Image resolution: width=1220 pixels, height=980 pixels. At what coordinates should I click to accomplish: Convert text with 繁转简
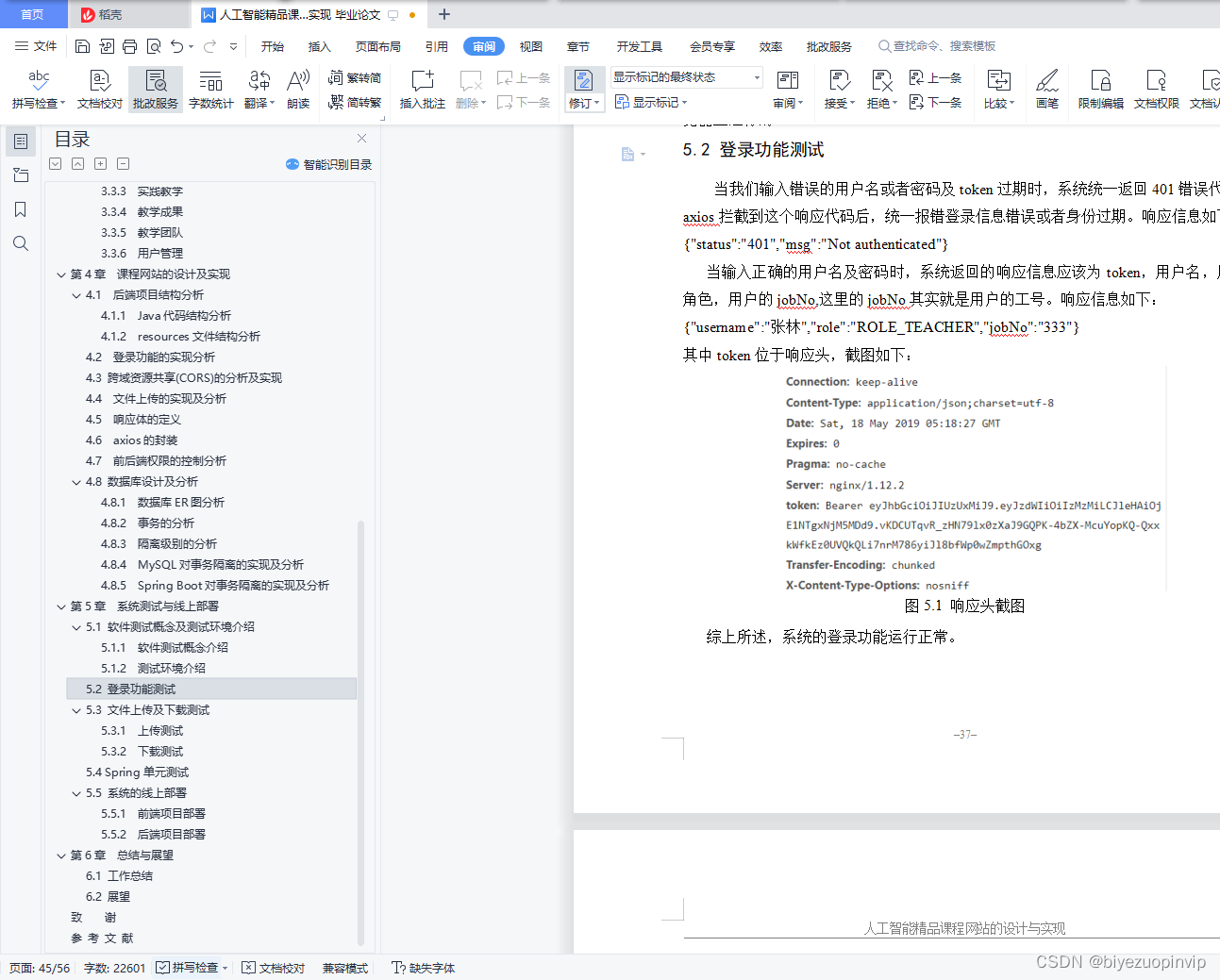[x=355, y=77]
